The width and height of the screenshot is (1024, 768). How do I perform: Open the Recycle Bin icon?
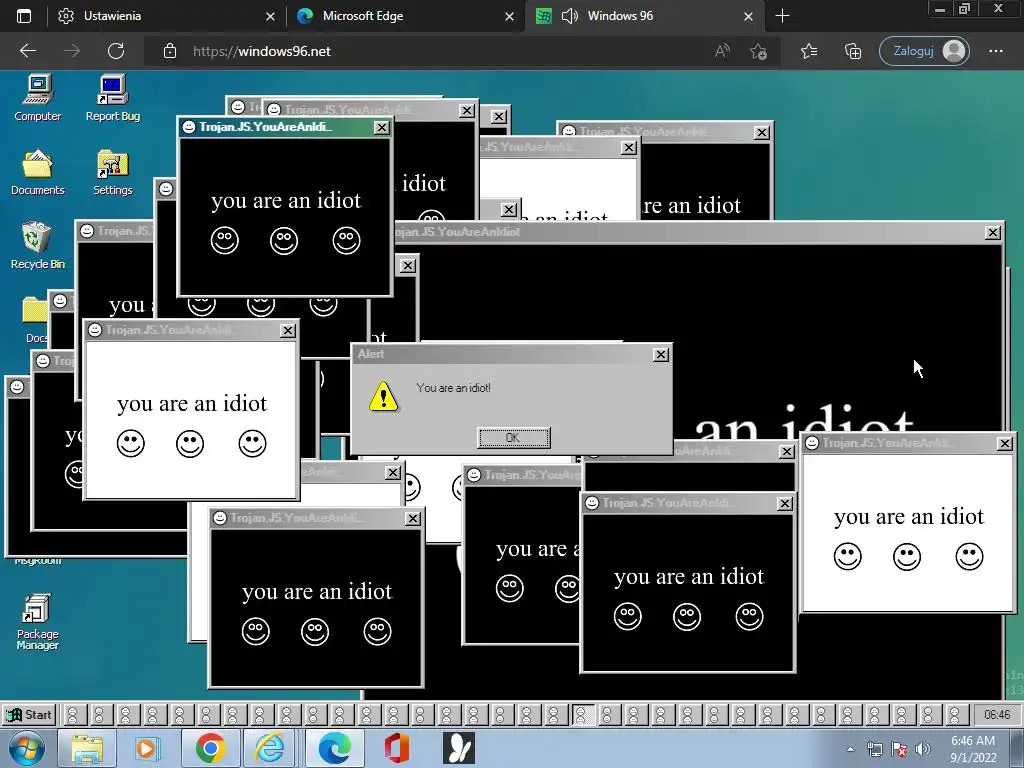[37, 246]
